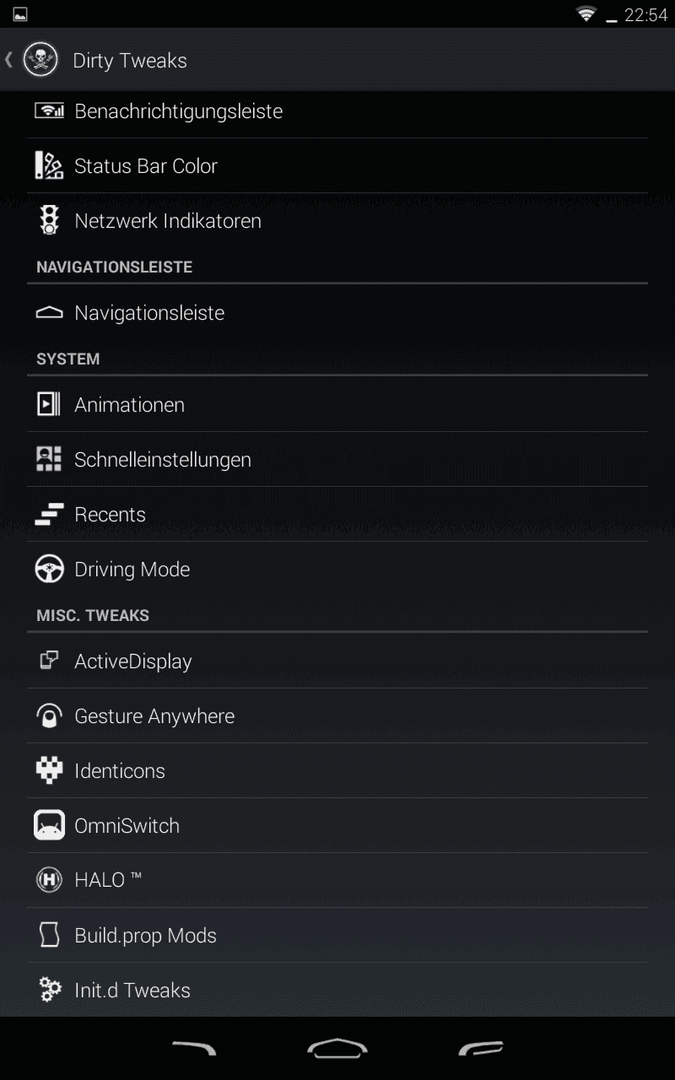
Task: Tap the Android back navigation button
Action: [194, 1048]
